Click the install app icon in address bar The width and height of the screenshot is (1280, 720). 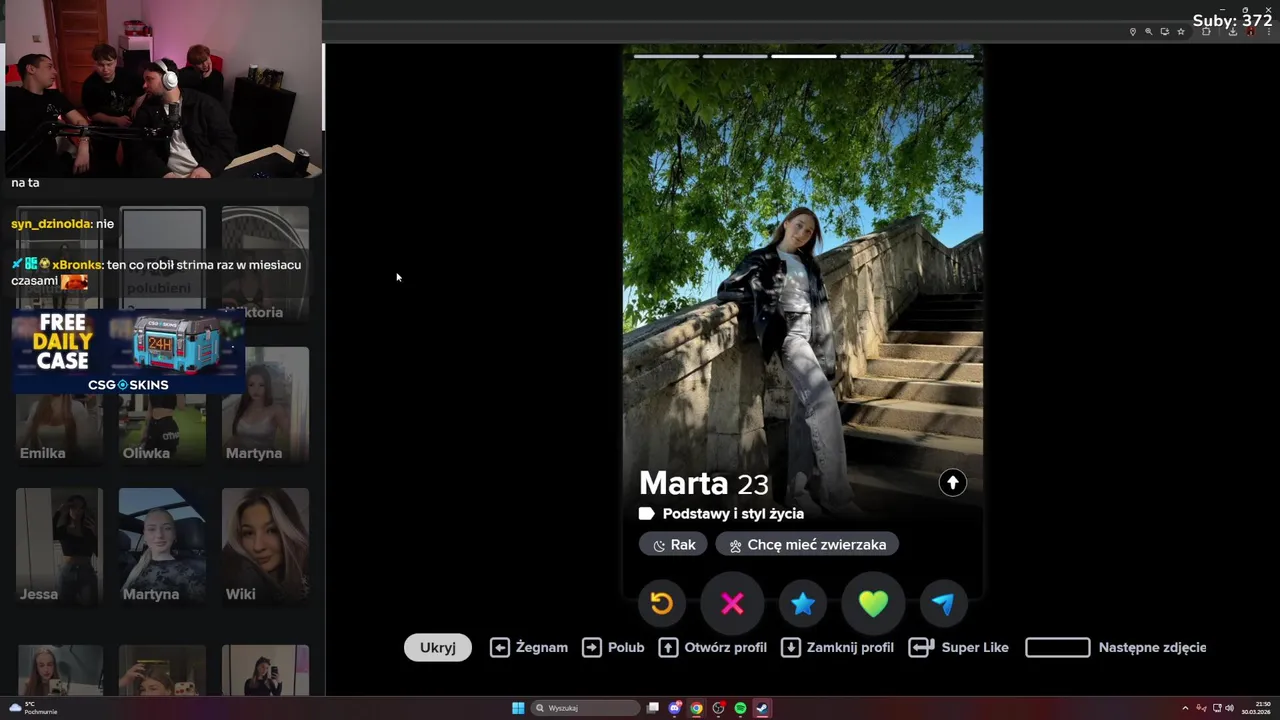1164,32
